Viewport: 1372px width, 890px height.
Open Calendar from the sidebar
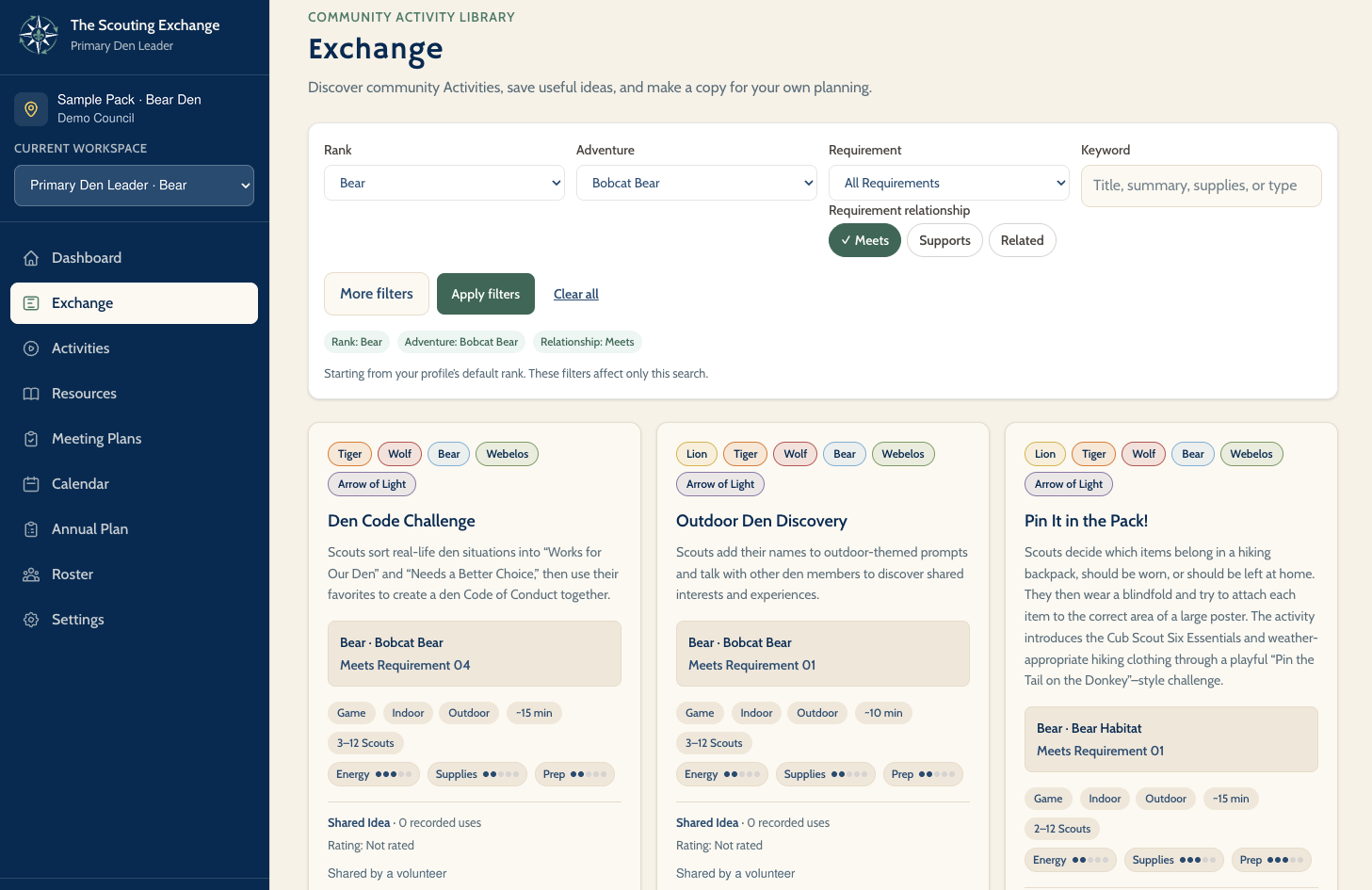point(134,484)
